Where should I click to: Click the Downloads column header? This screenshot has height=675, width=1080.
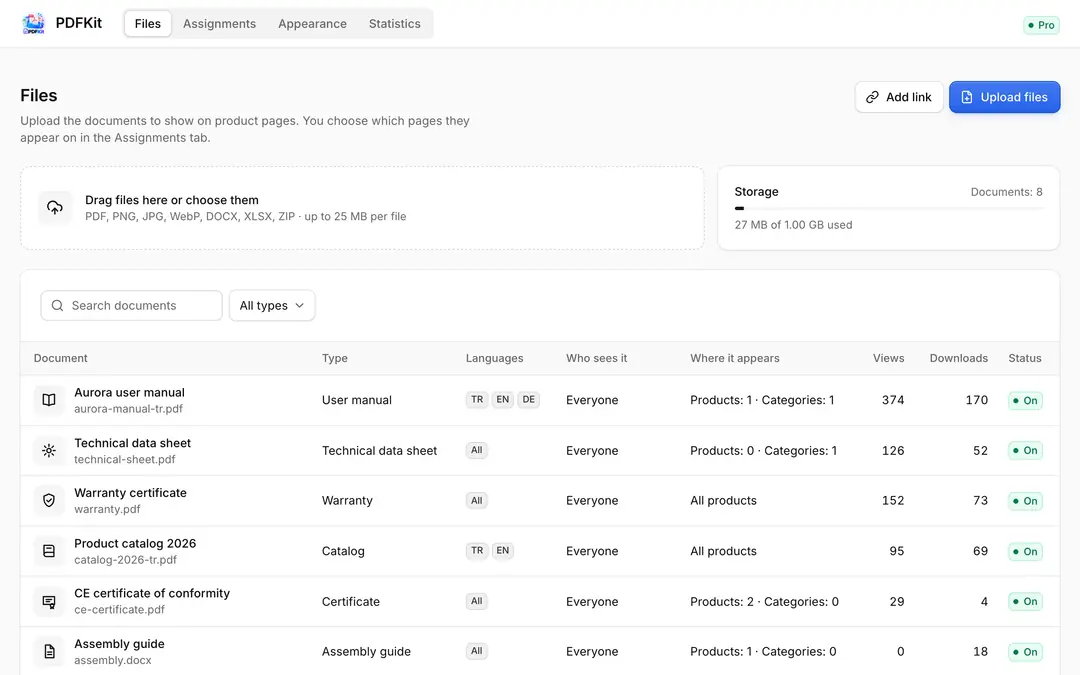pyautogui.click(x=959, y=358)
